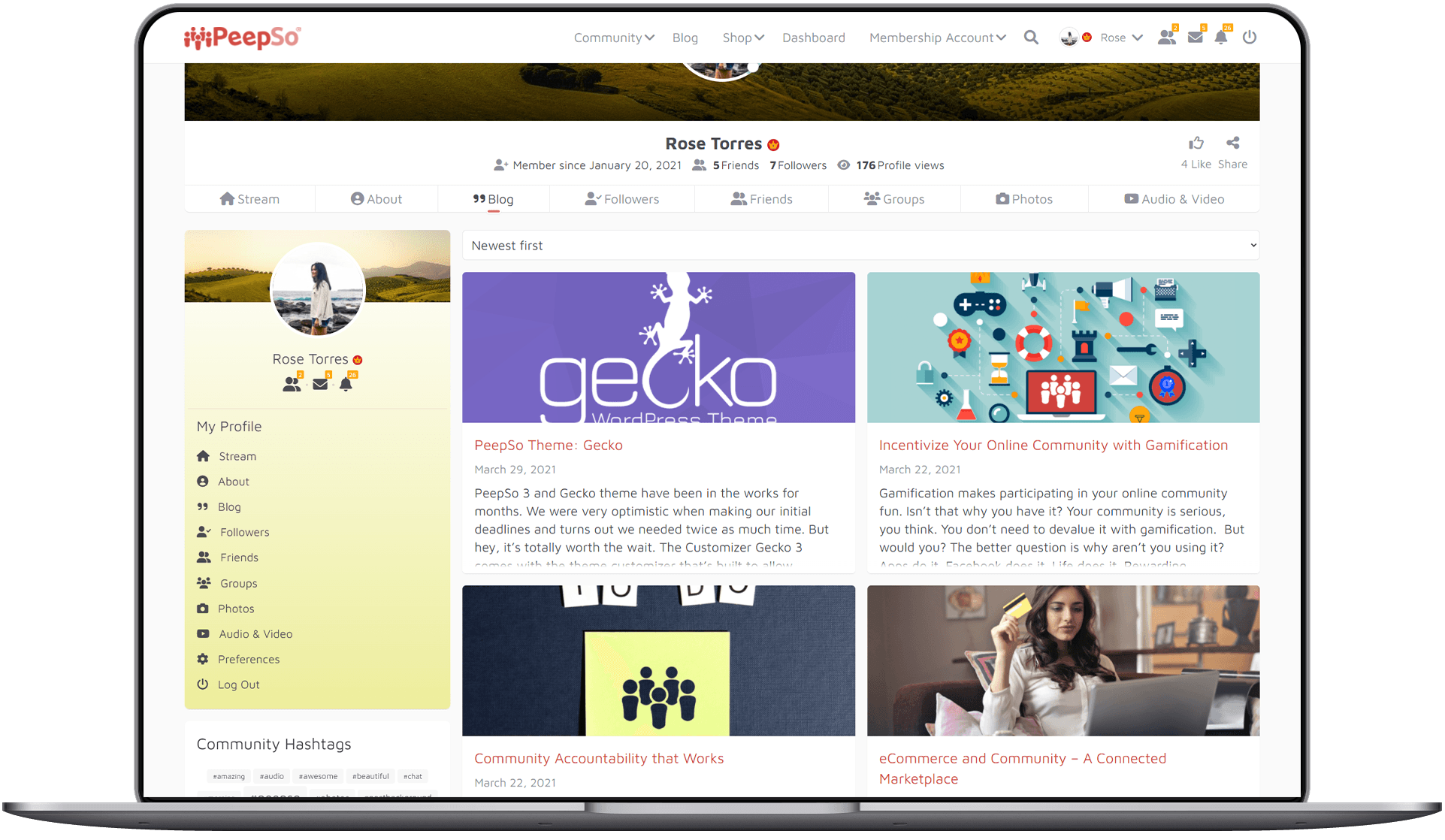
Task: Switch to the Photos profile tab
Action: (1024, 199)
